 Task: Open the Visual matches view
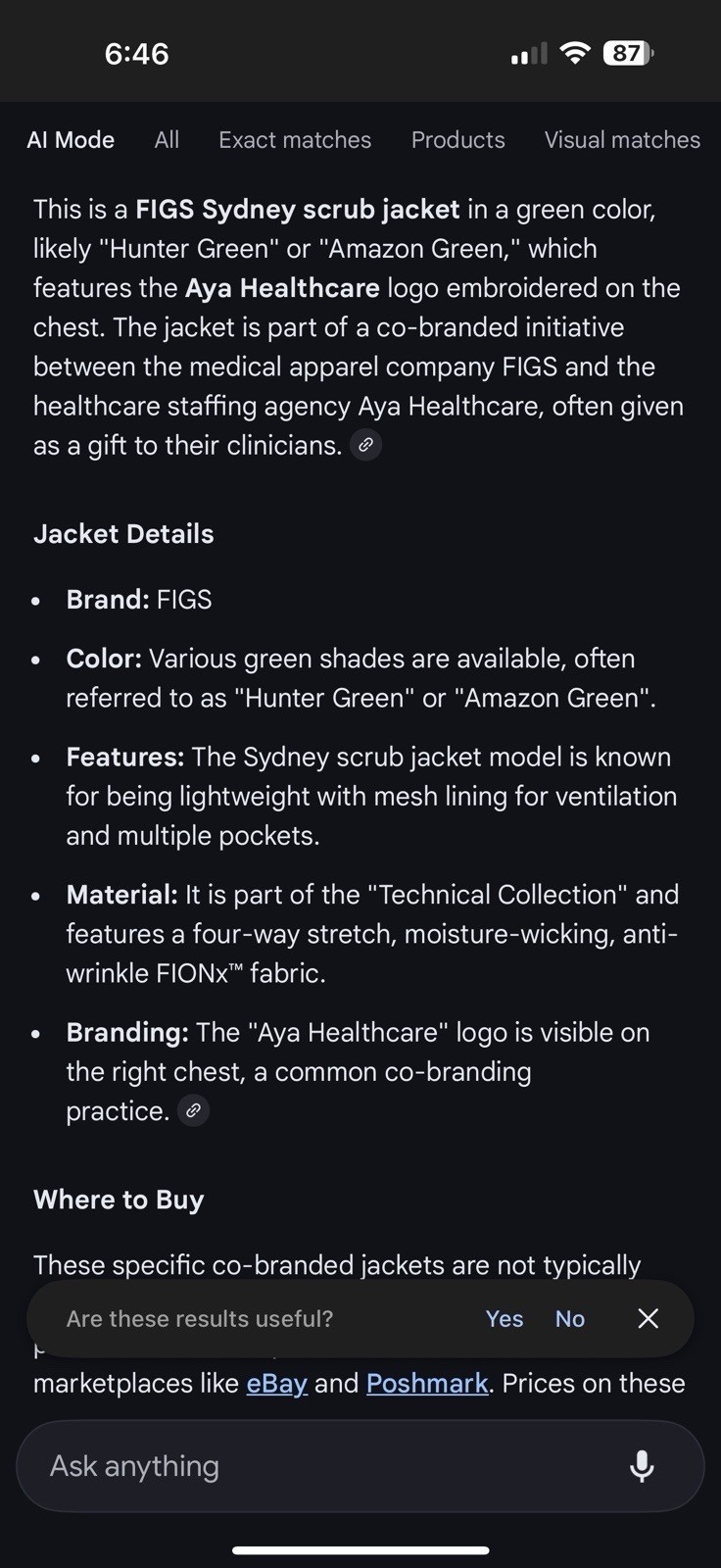(621, 140)
